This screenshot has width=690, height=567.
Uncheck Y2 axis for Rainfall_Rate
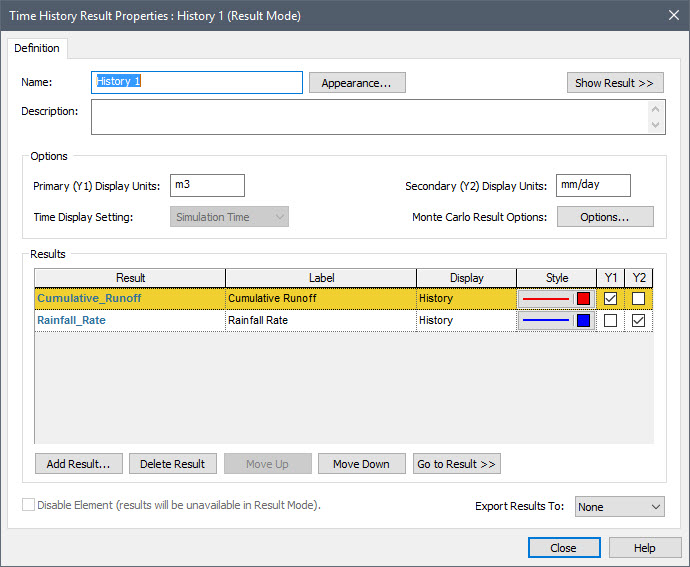[638, 321]
